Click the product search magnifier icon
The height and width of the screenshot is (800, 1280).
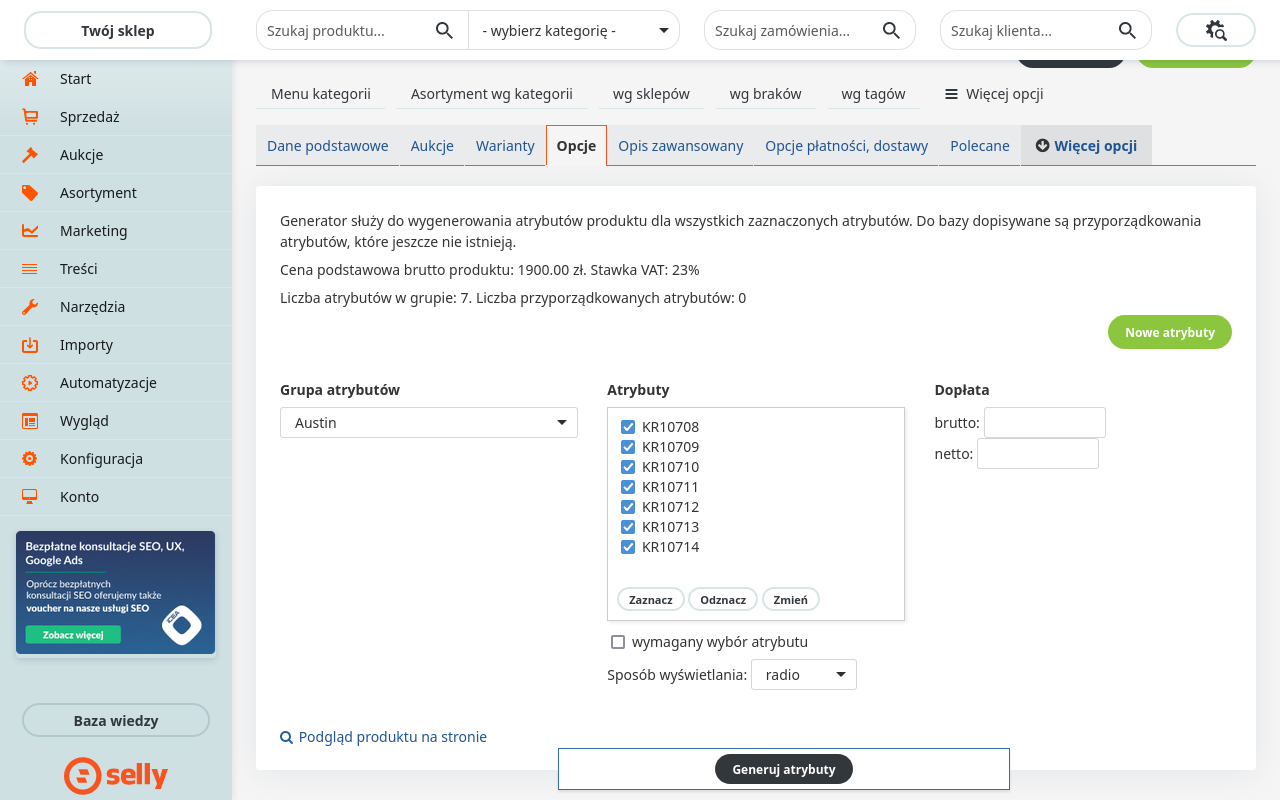coord(445,31)
